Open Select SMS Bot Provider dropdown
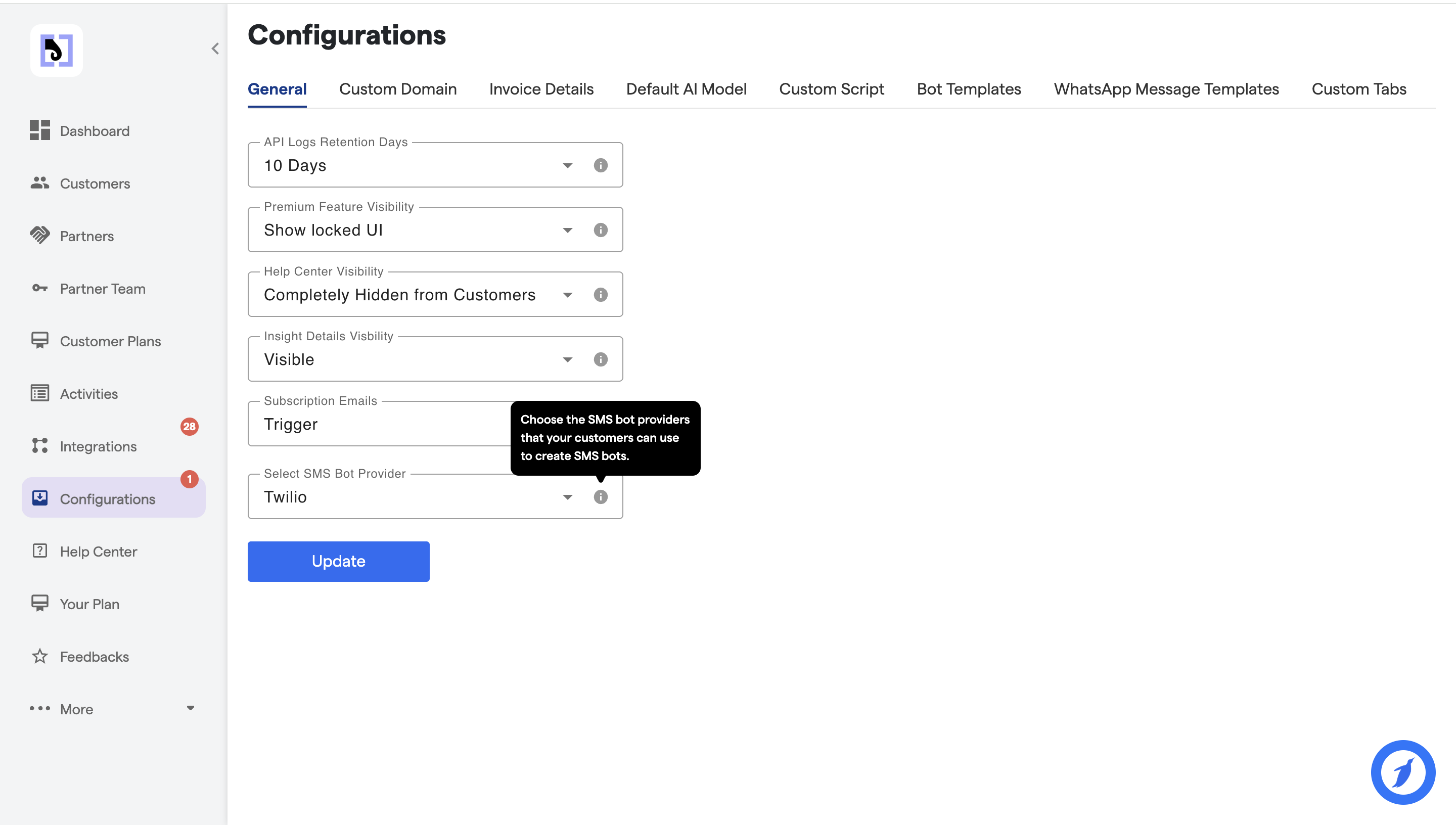The height and width of the screenshot is (825, 1456). pyautogui.click(x=567, y=497)
